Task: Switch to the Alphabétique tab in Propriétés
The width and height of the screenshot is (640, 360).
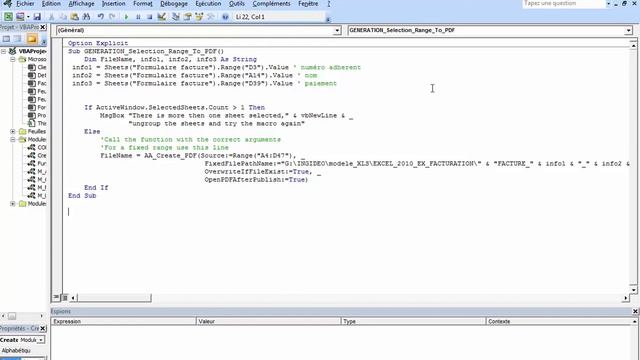Action: coord(16,351)
